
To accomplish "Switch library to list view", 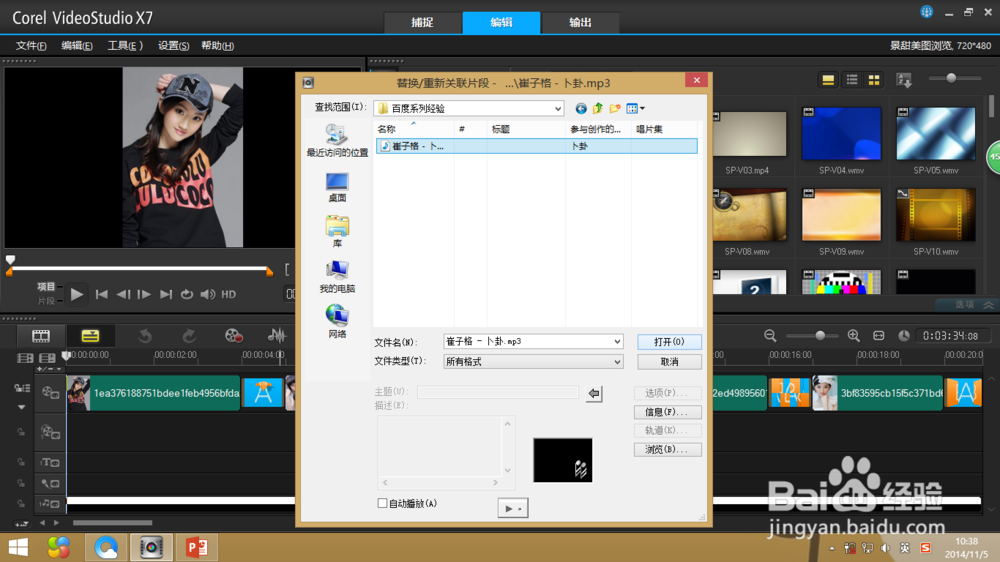I will (x=852, y=80).
